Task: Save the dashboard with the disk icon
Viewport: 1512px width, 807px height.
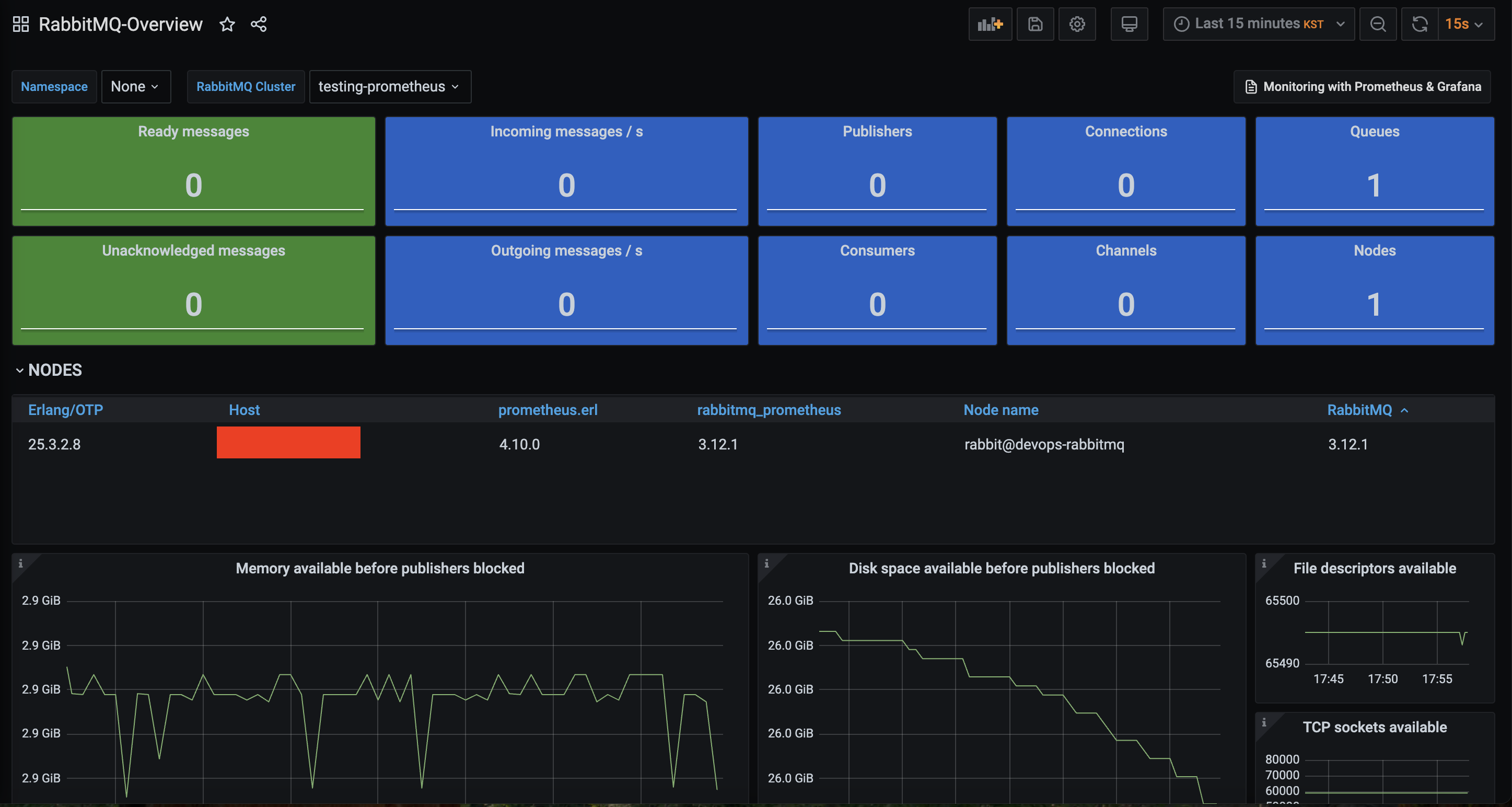Action: coord(1035,24)
